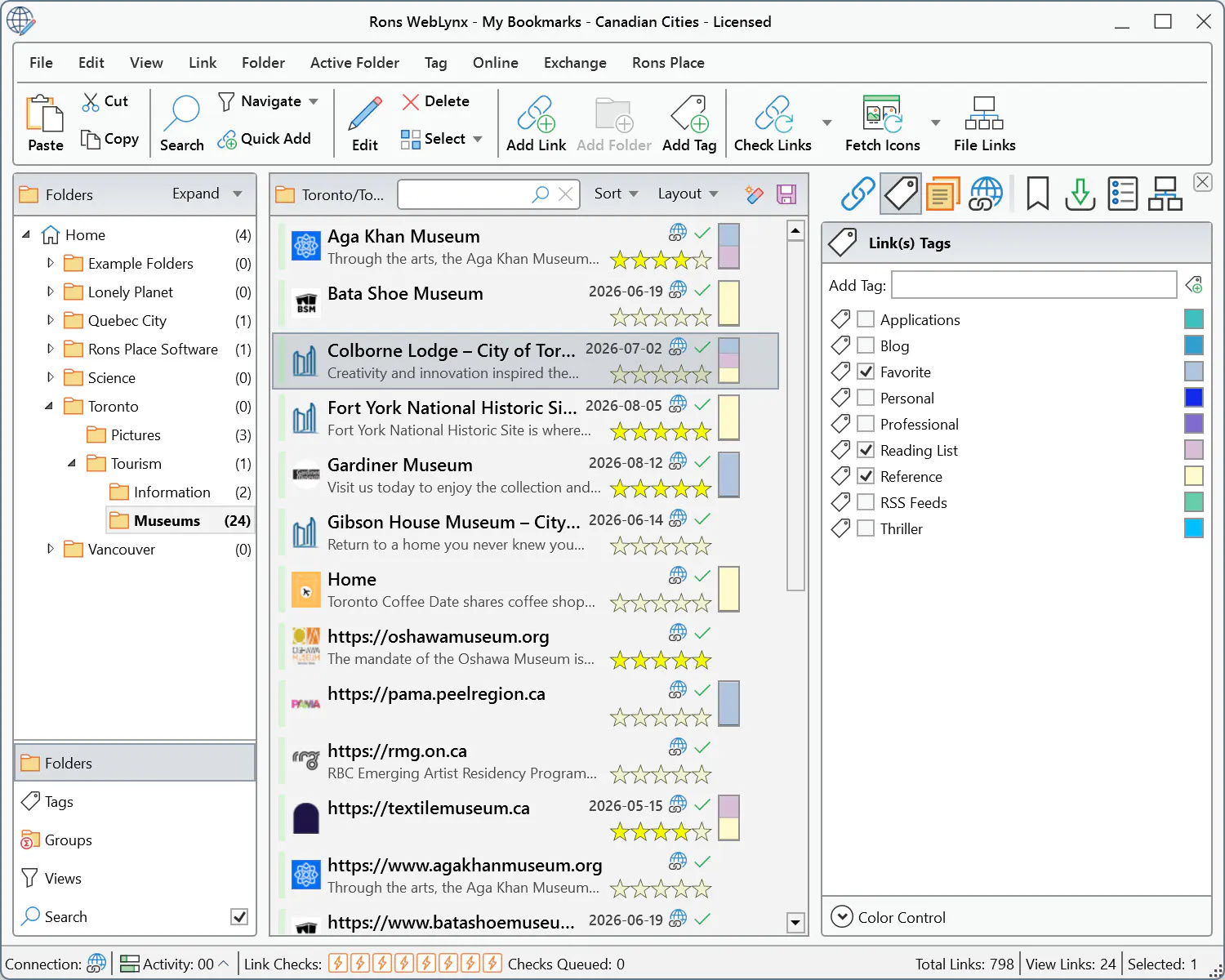The image size is (1225, 980).
Task: Expand the Color Control section
Action: coord(842,917)
